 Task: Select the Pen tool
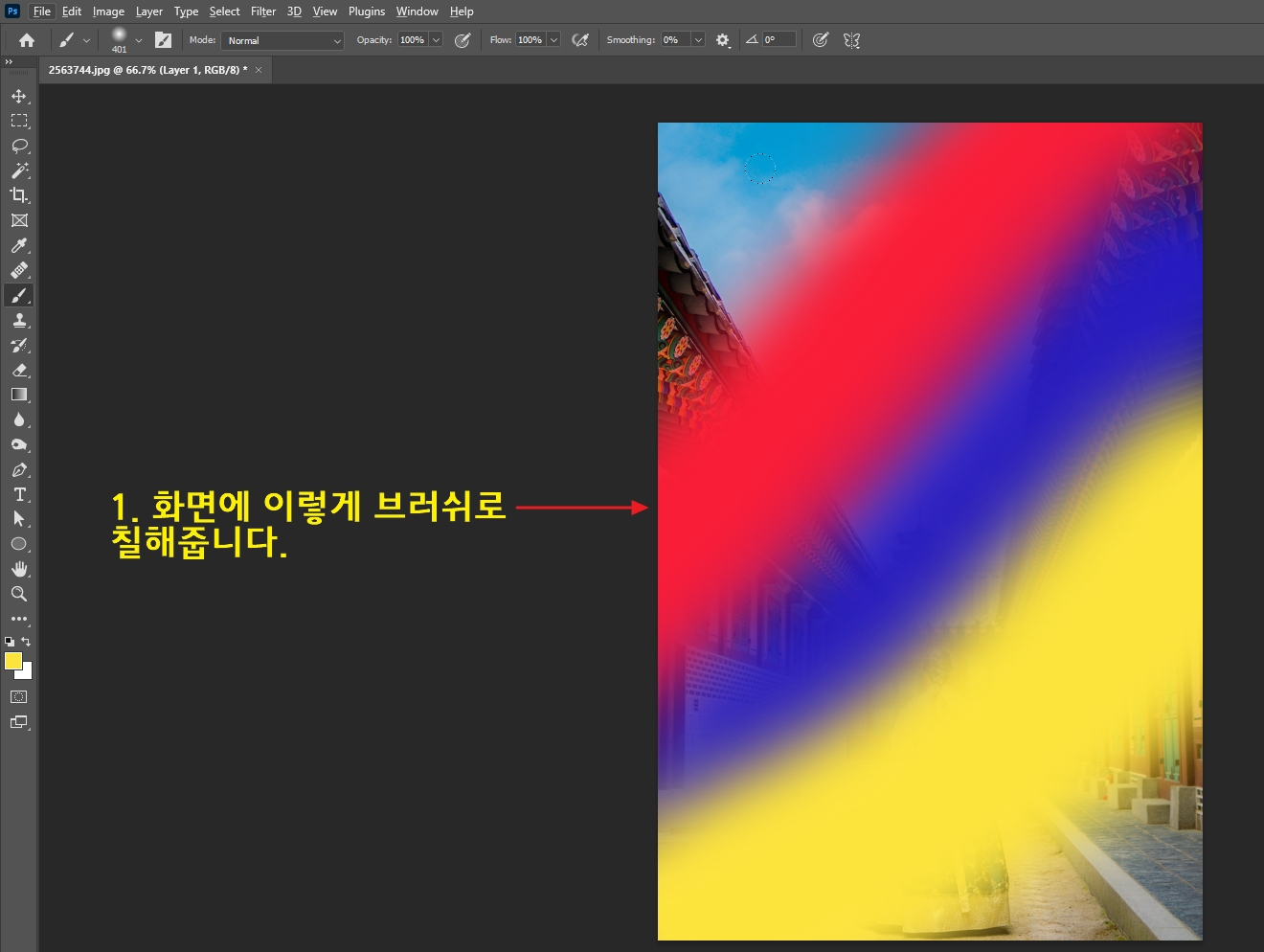(19, 469)
